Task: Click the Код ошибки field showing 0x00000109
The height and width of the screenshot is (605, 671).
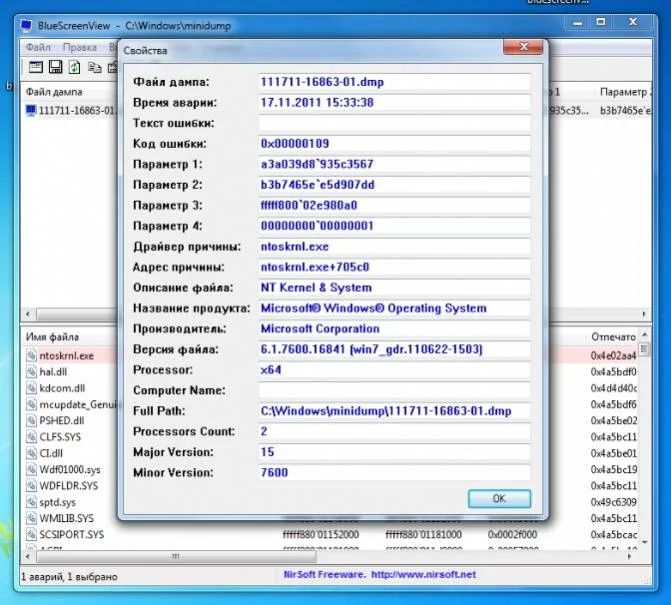Action: click(395, 143)
